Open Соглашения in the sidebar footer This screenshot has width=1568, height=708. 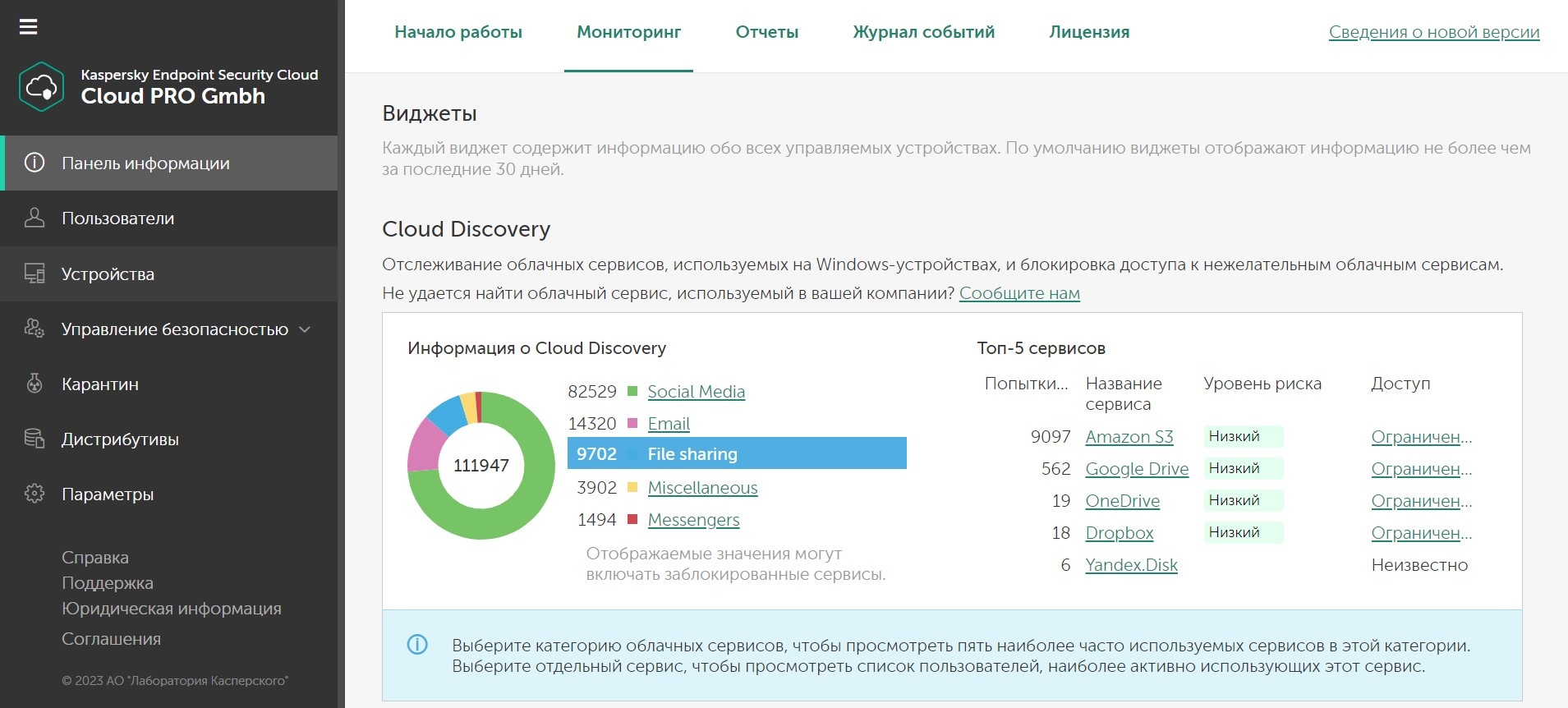111,639
